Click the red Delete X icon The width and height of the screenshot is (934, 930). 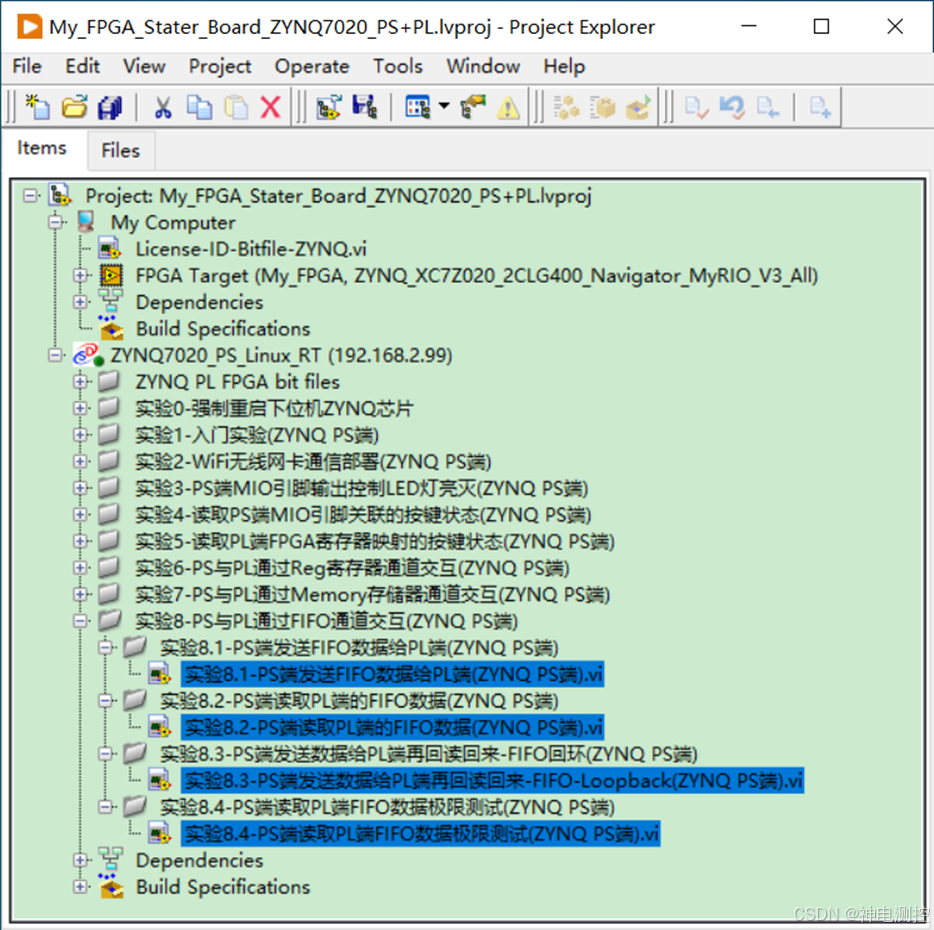pos(270,108)
